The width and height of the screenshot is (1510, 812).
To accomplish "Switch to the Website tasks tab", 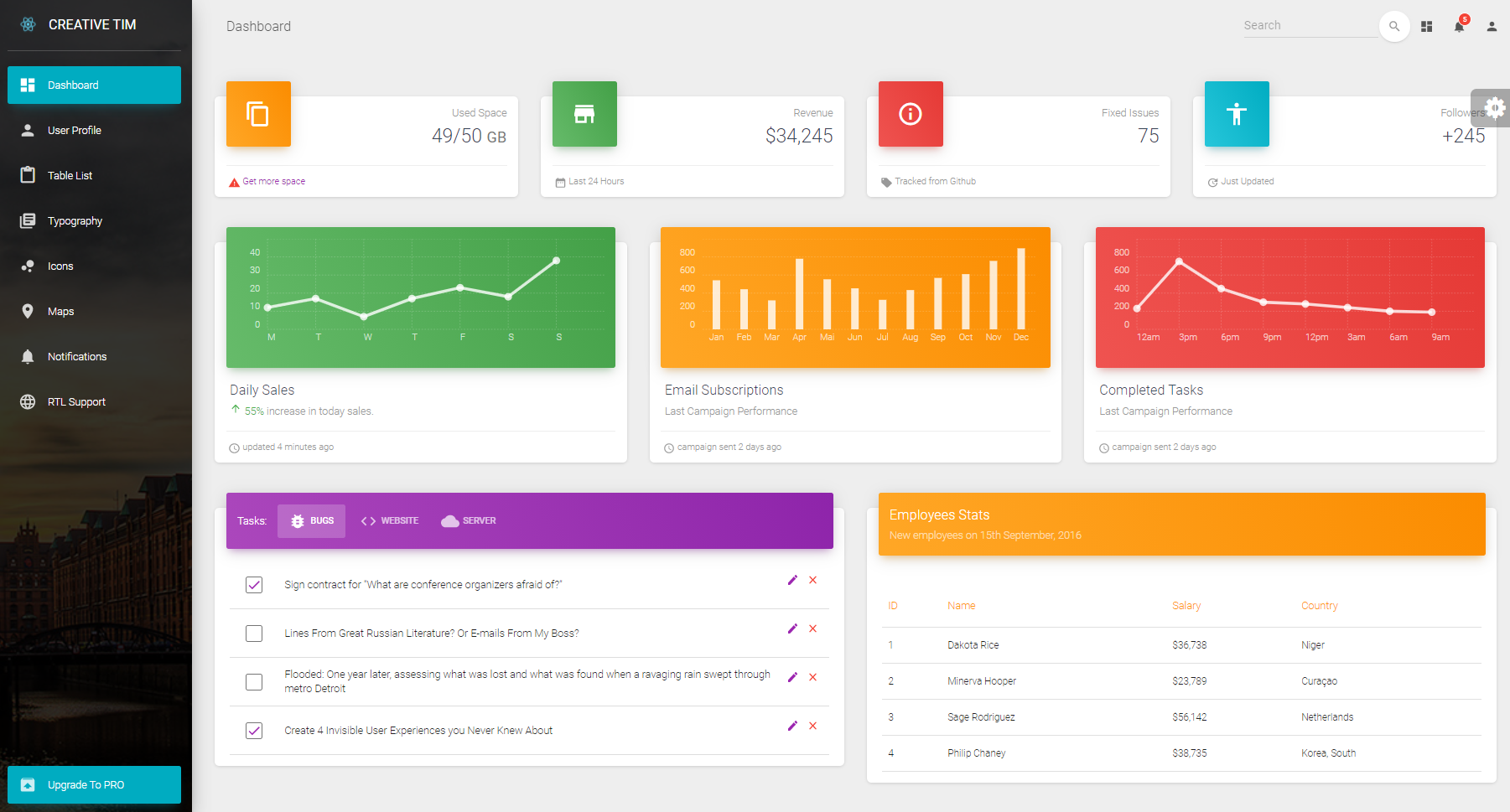I will click(390, 521).
